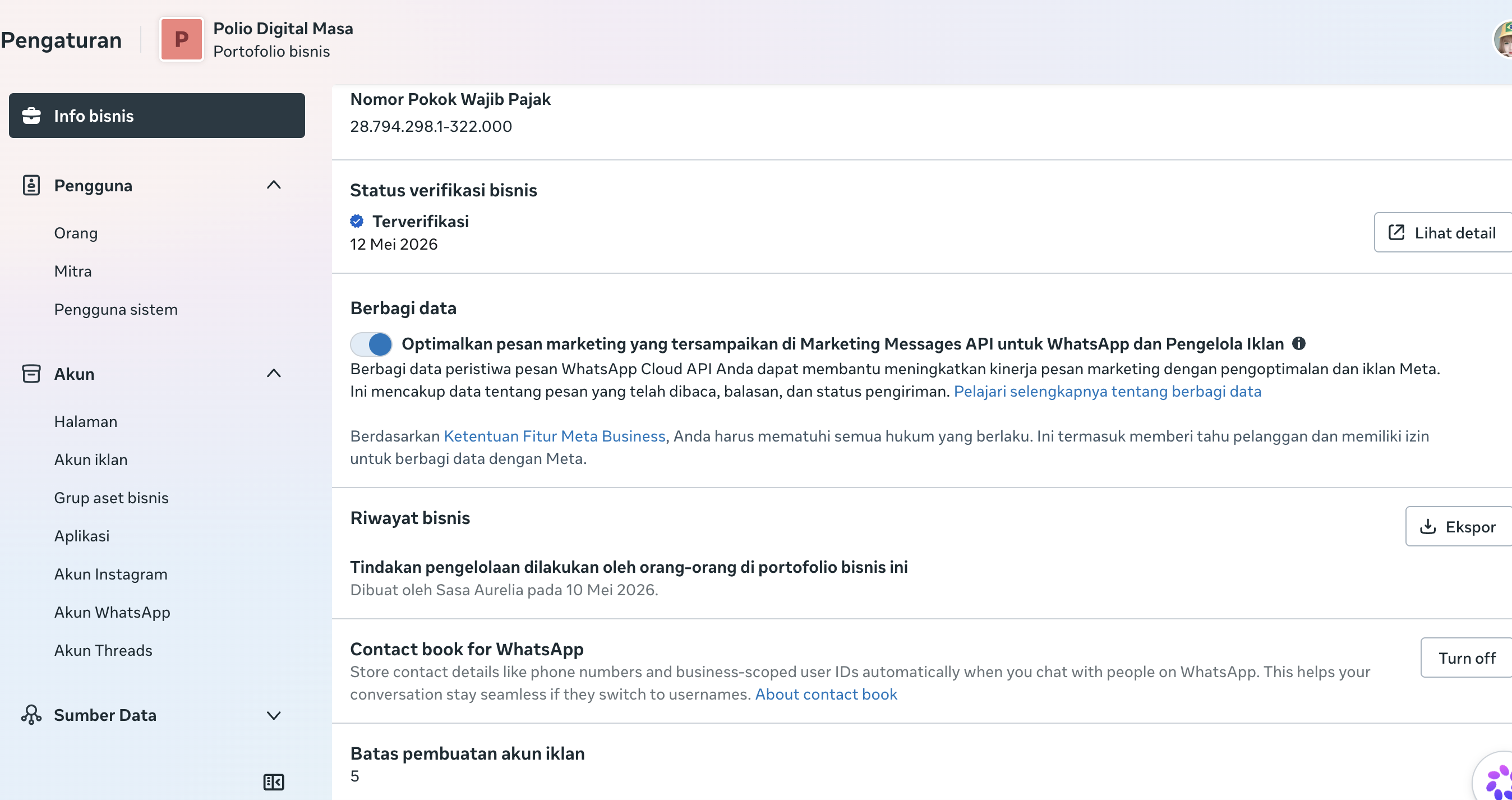
Task: Open Akun WhatsApp in the sidebar
Action: (x=112, y=612)
